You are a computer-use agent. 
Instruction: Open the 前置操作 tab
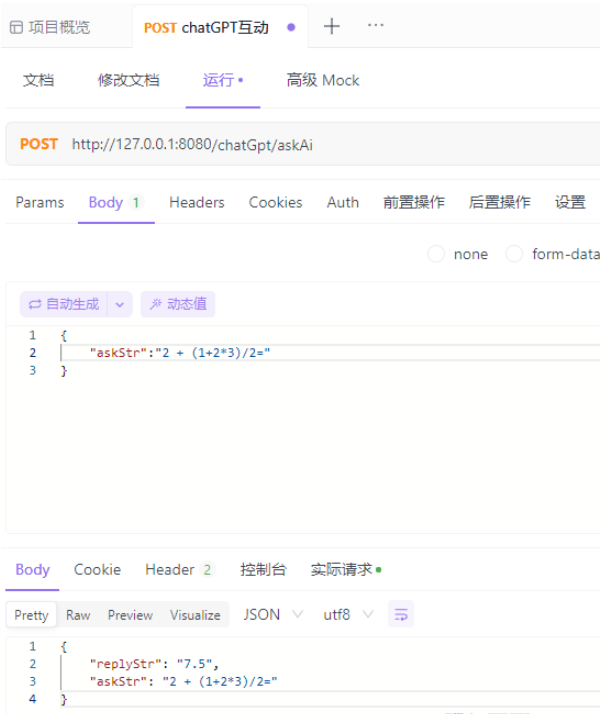[x=413, y=202]
